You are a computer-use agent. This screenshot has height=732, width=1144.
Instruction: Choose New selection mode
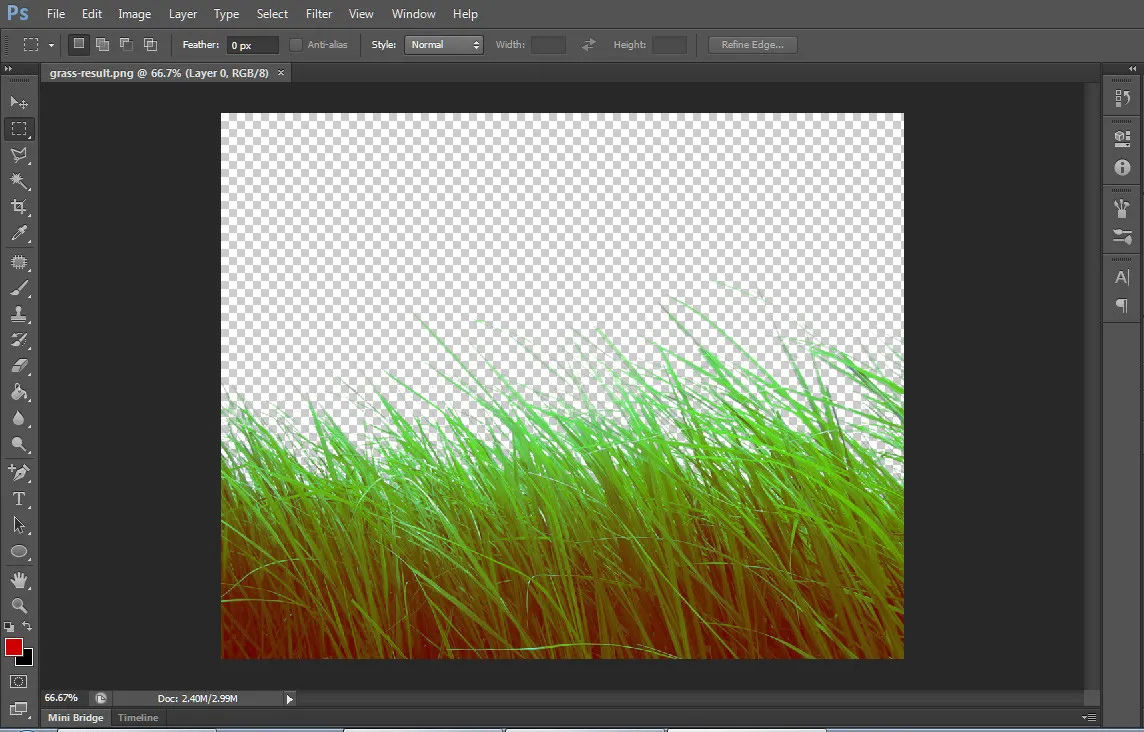[x=79, y=45]
